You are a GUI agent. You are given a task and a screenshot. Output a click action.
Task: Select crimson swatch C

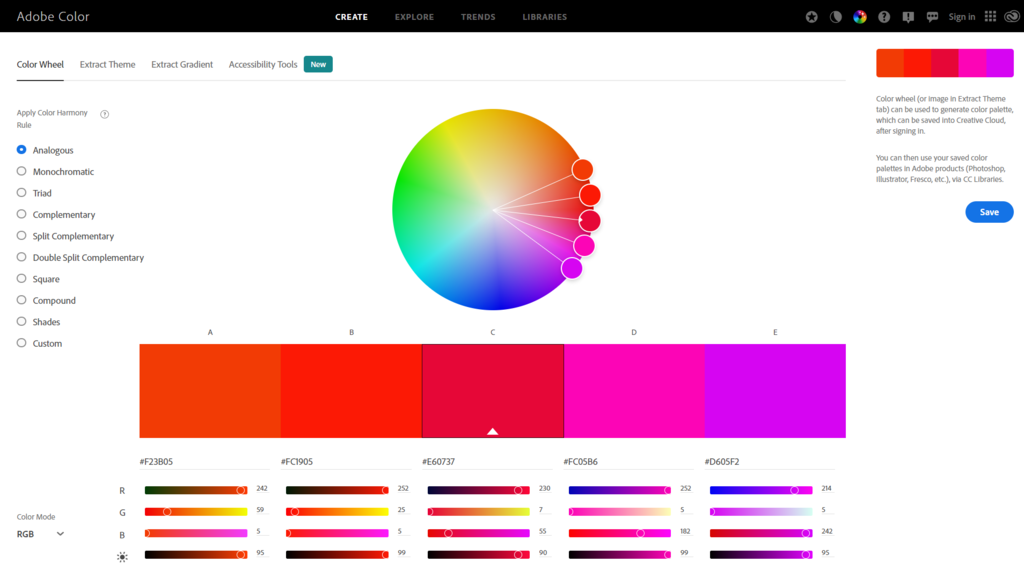click(x=492, y=391)
